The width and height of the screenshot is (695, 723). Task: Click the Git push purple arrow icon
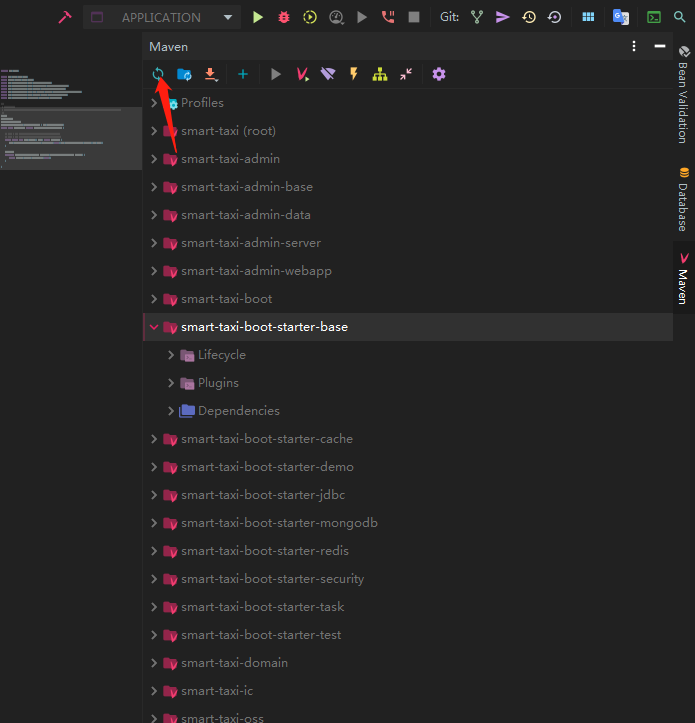tap(502, 18)
